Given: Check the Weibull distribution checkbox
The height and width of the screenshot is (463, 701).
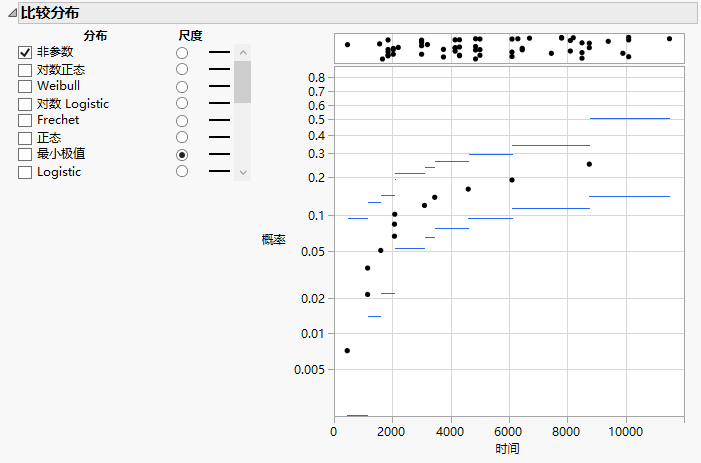Looking at the screenshot, I should click(25, 86).
